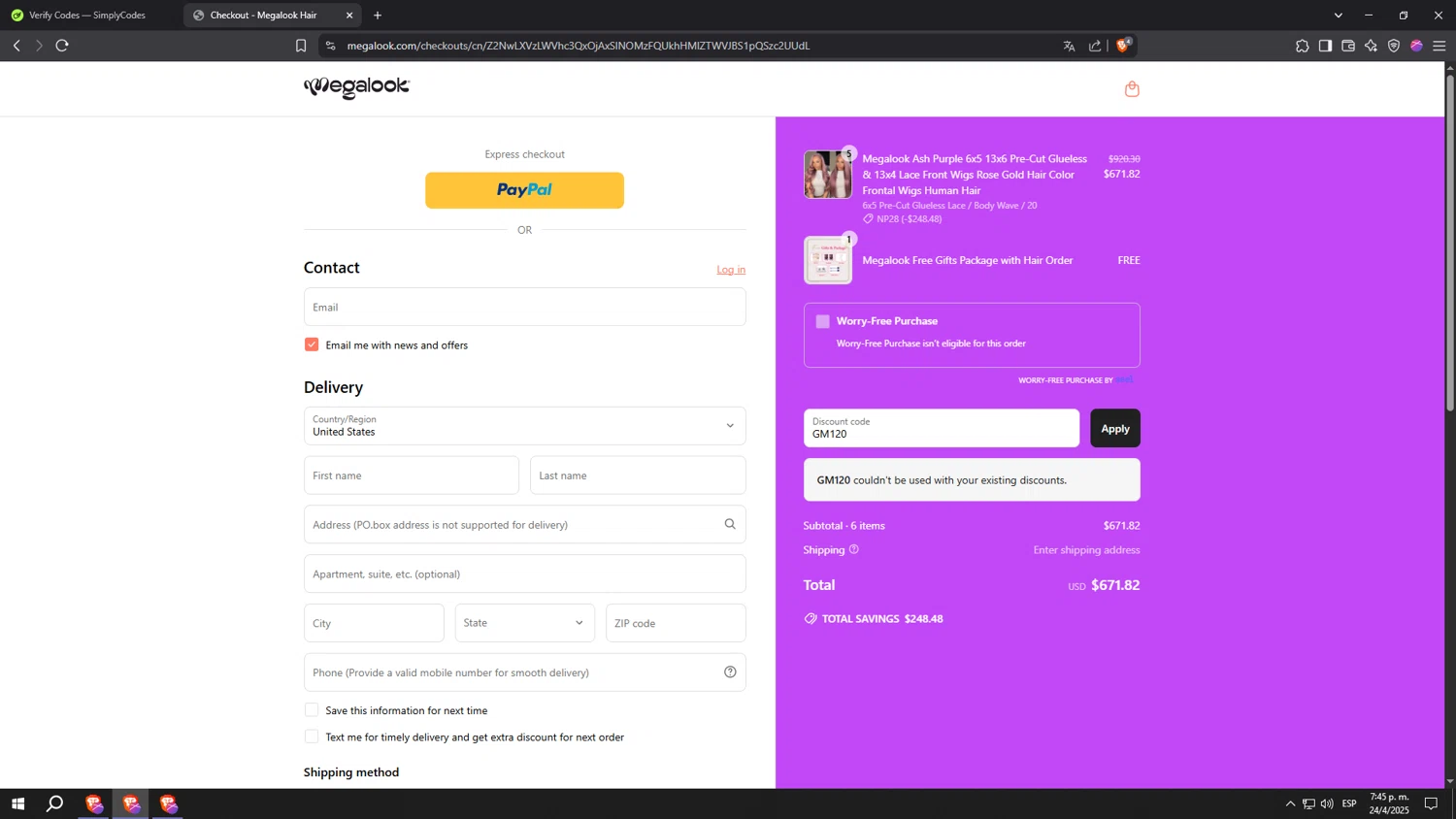Viewport: 1456px width, 819px height.
Task: Click the browser address bar URL
Action: coord(579,46)
